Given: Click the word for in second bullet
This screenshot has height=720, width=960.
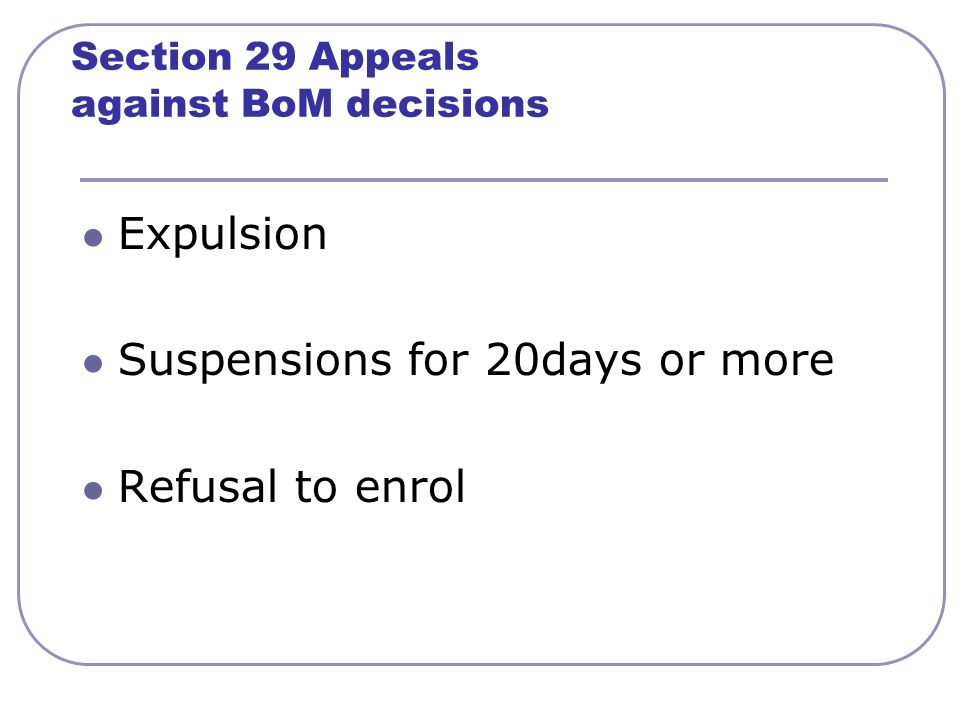Looking at the screenshot, I should (438, 359).
